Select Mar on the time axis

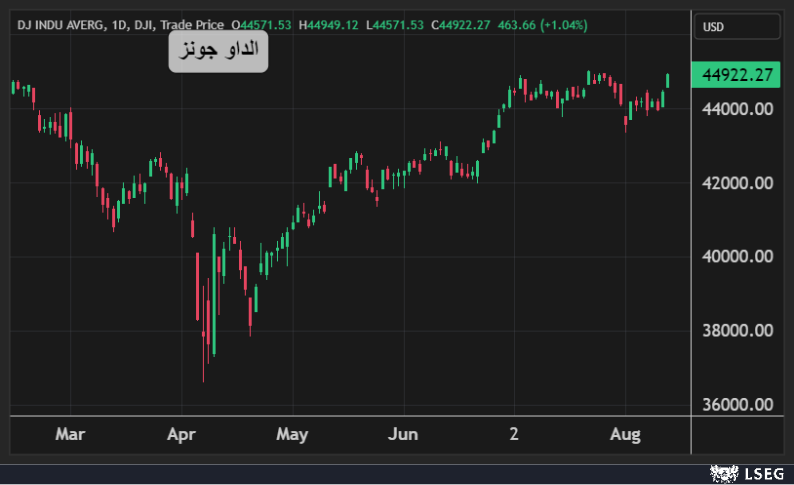pyautogui.click(x=69, y=435)
